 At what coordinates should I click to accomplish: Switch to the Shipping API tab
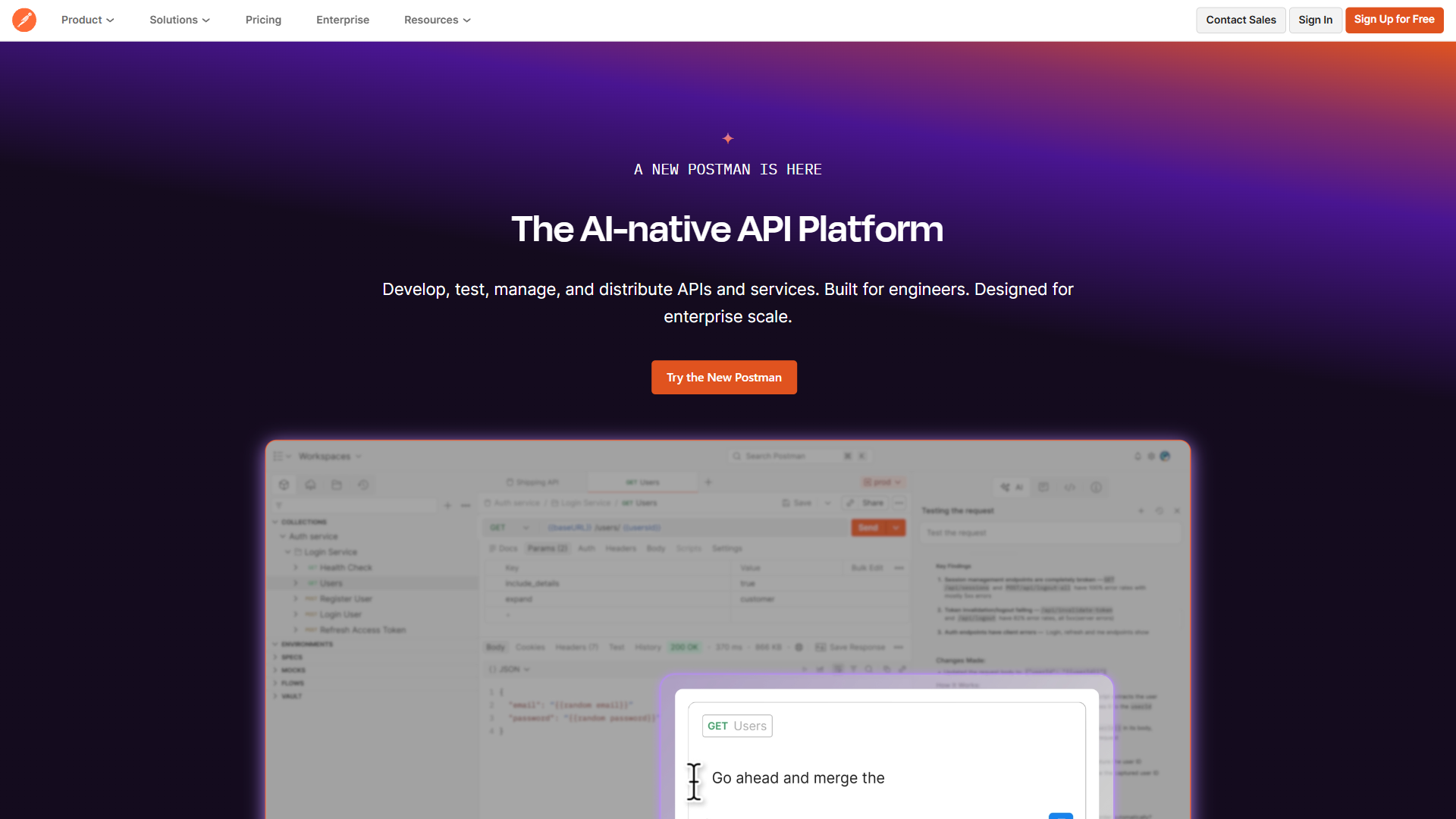(x=532, y=482)
